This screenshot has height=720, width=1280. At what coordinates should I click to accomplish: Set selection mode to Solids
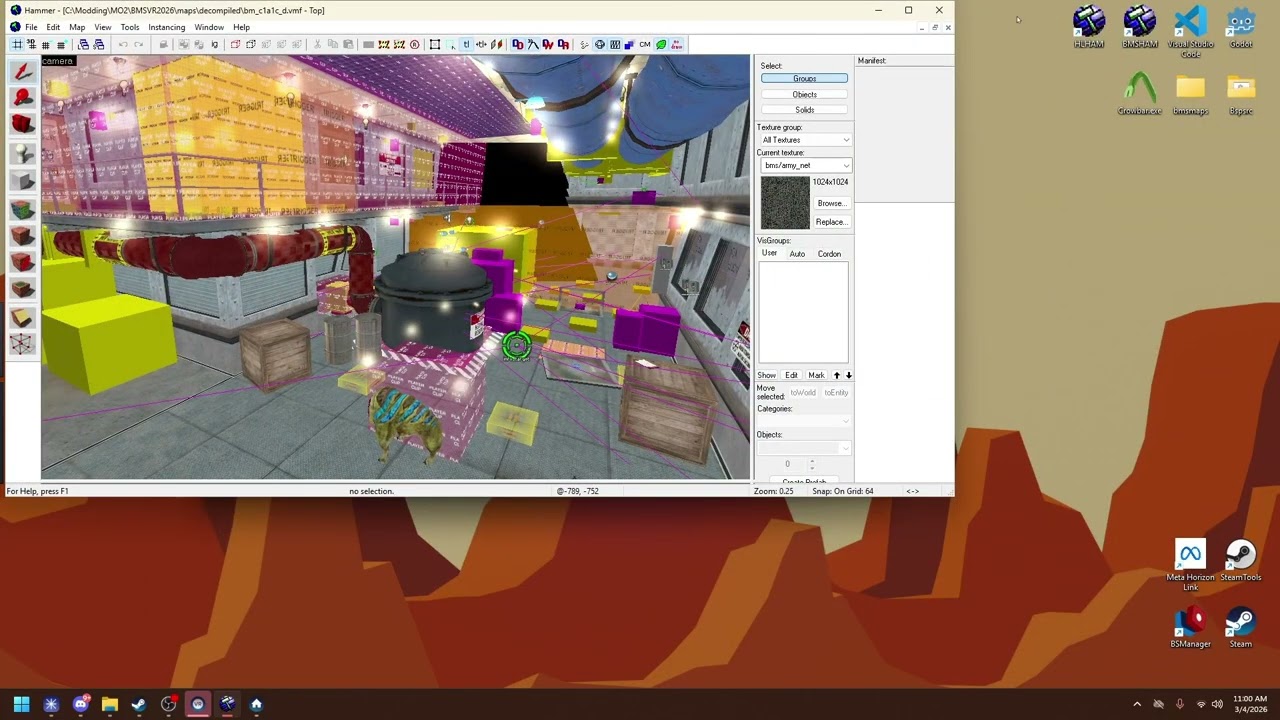[804, 110]
